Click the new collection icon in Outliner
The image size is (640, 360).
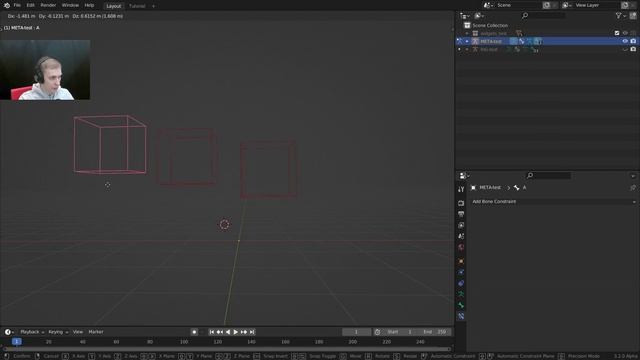tap(633, 16)
